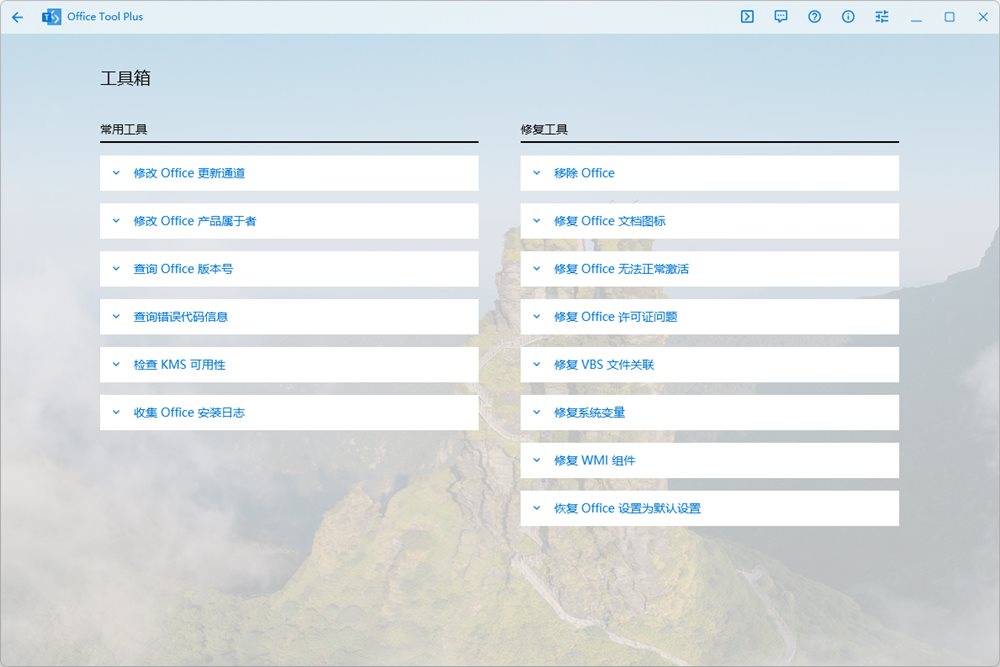Image resolution: width=1000 pixels, height=667 pixels.
Task: Open the 修复 WMI 组件 expander
Action: 709,461
